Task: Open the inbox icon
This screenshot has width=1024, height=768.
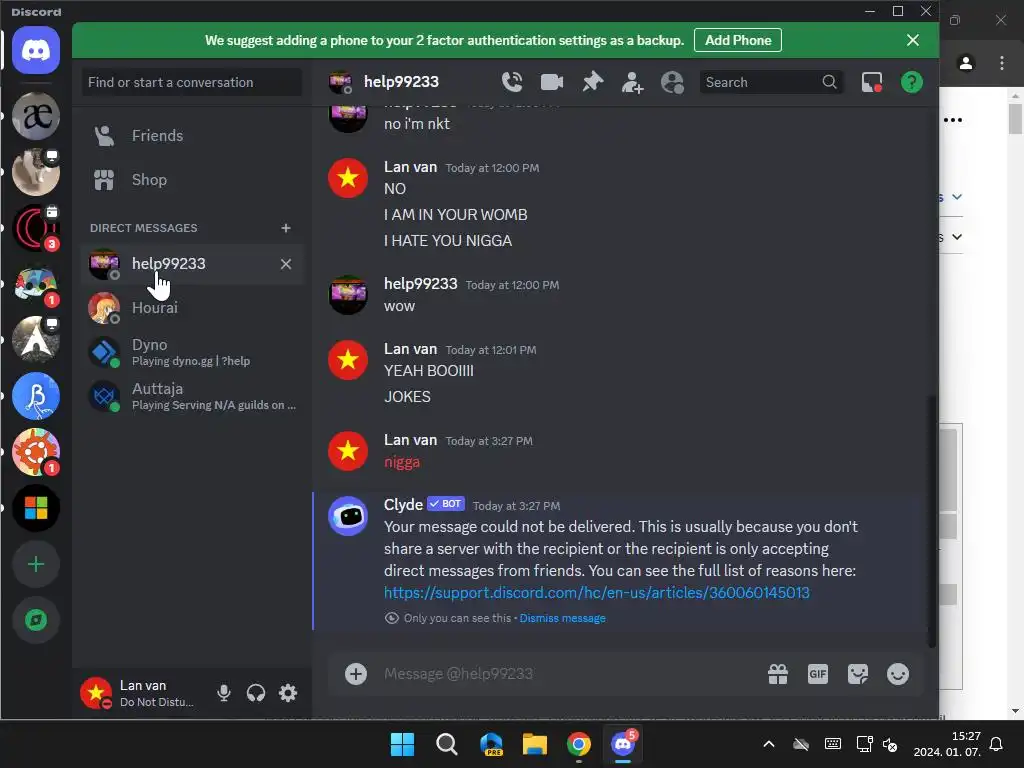Action: click(x=872, y=82)
